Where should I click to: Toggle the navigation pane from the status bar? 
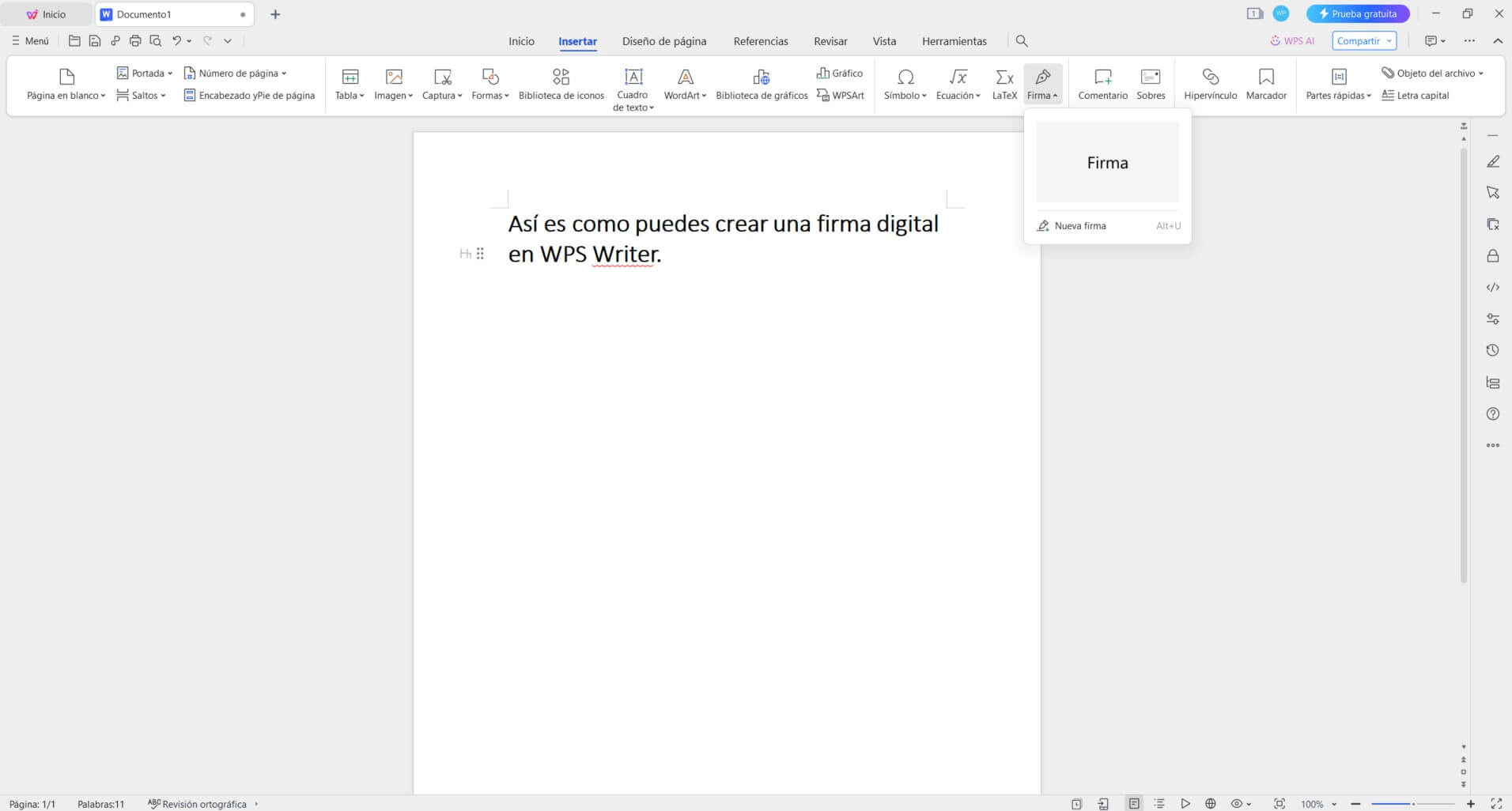1160,803
